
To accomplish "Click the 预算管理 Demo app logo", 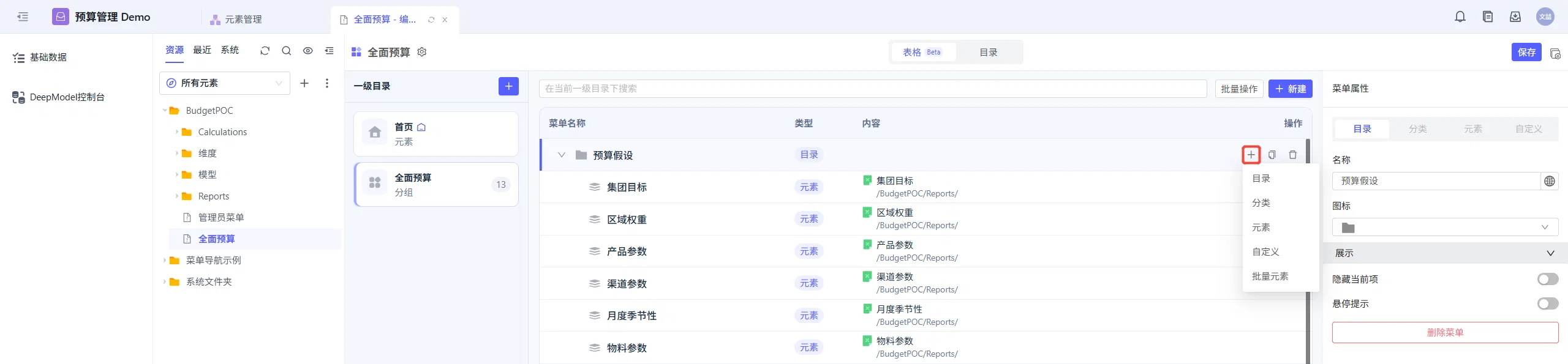I will point(61,17).
